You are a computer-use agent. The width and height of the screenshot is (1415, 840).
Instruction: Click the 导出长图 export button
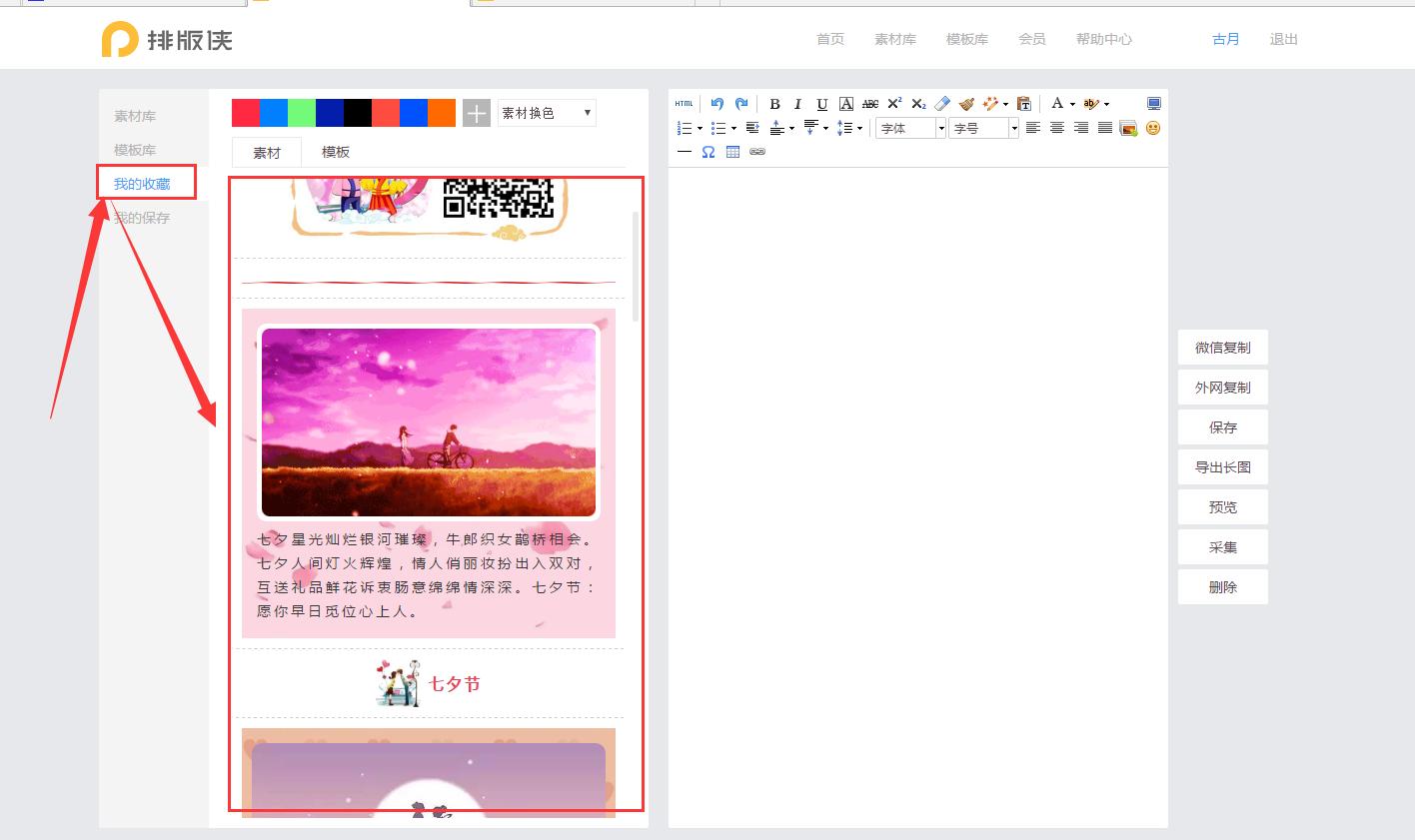click(x=1222, y=466)
